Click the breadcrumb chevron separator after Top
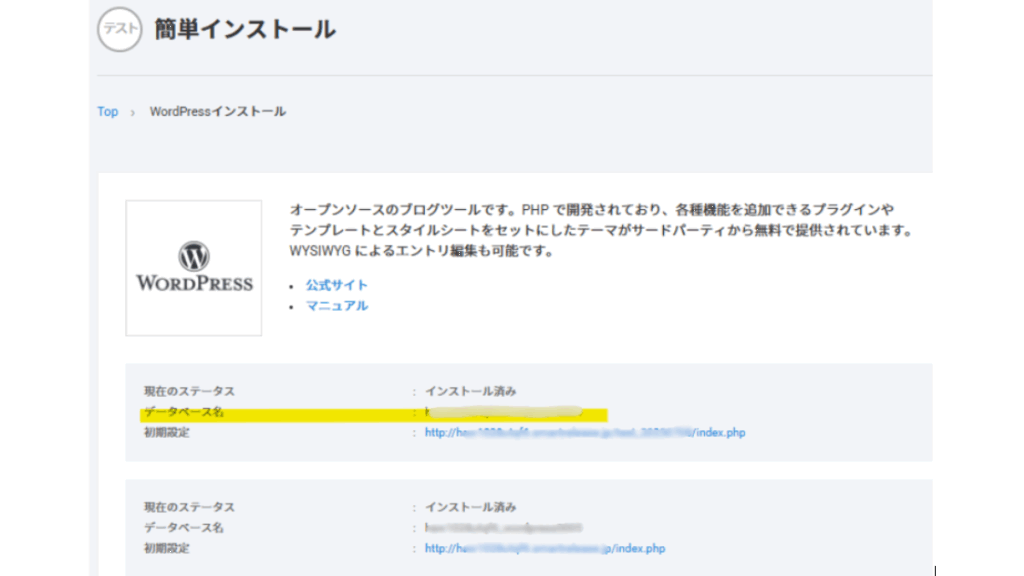The height and width of the screenshot is (576, 1024). [x=133, y=112]
